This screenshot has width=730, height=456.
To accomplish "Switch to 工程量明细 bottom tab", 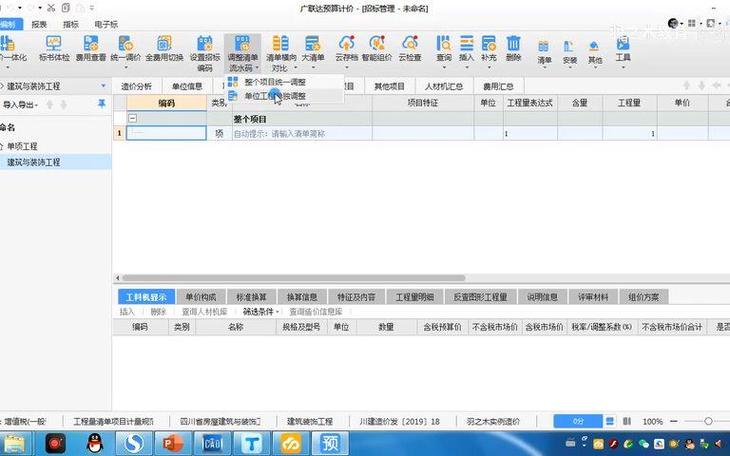I will pyautogui.click(x=414, y=297).
